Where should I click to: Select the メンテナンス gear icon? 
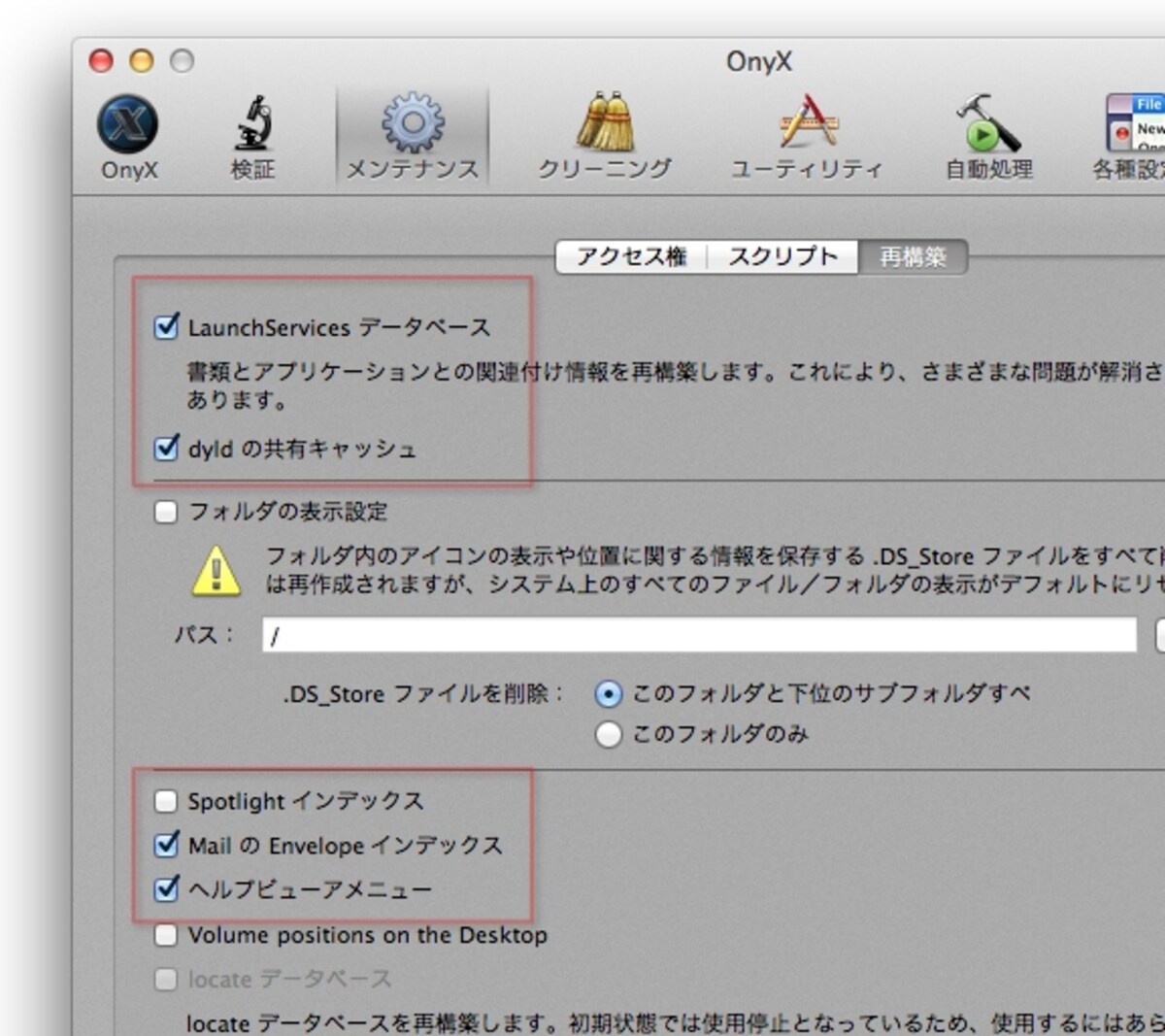click(413, 123)
